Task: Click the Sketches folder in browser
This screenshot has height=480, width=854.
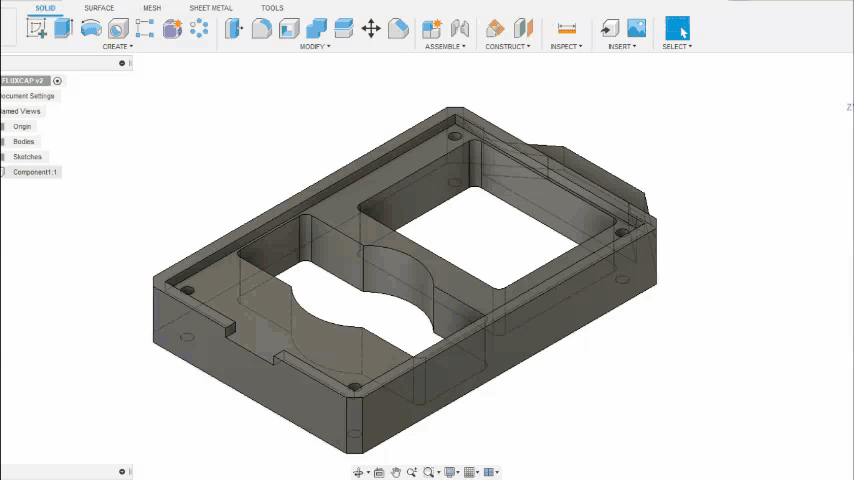Action: tap(27, 157)
